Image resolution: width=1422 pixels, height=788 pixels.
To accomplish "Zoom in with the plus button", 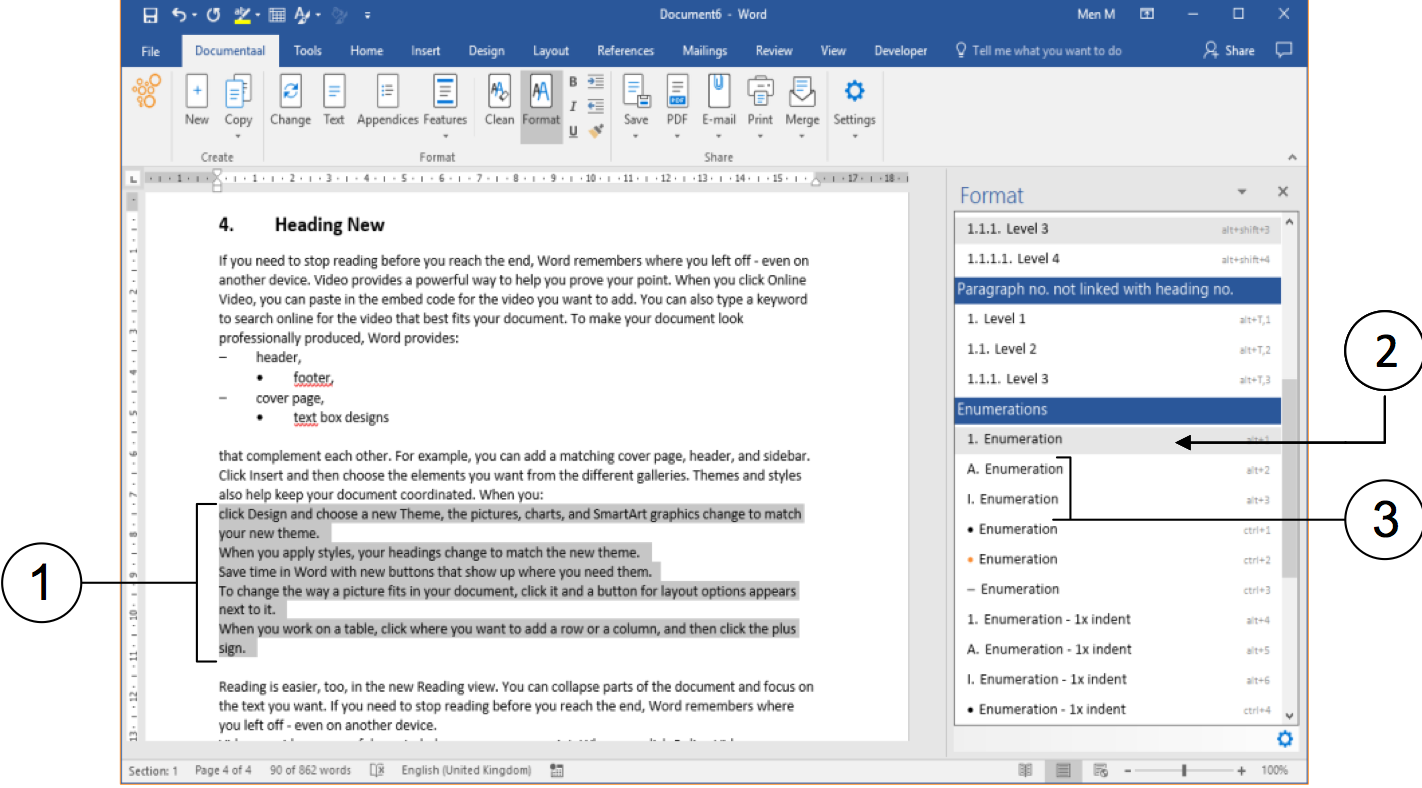I will tap(1241, 771).
